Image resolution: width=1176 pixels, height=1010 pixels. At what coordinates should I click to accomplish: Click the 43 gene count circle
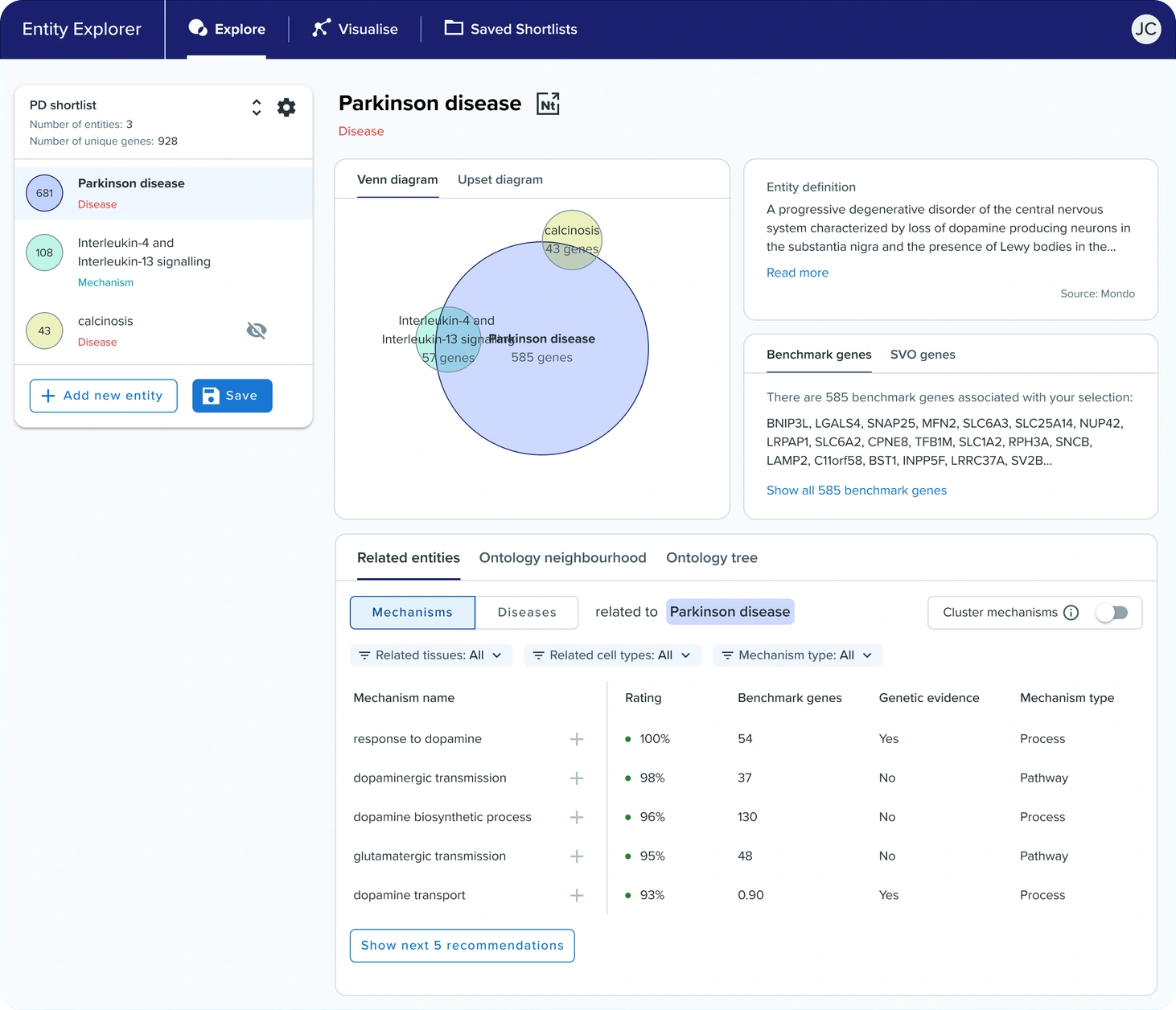click(44, 331)
